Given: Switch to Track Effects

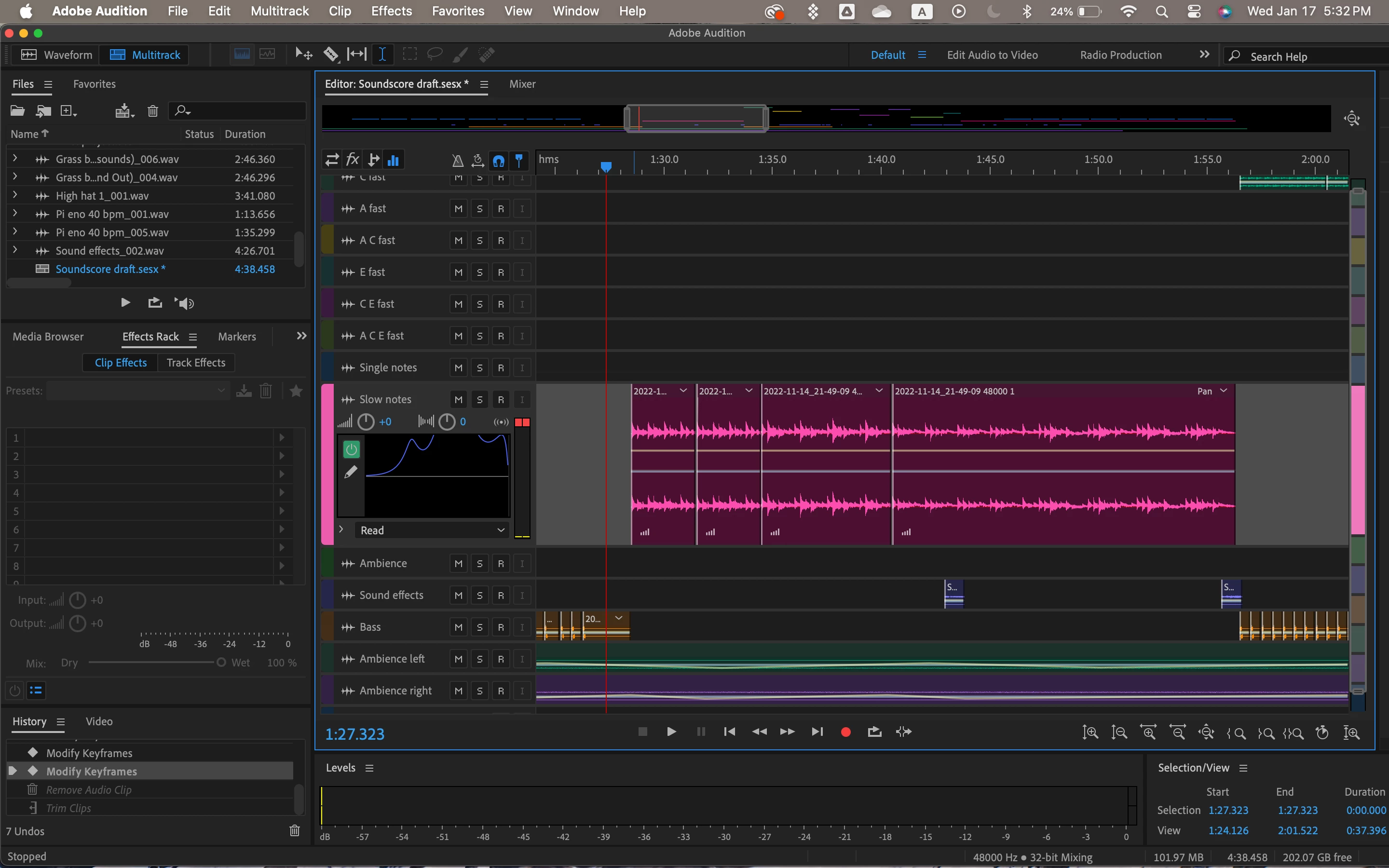Looking at the screenshot, I should (x=196, y=363).
